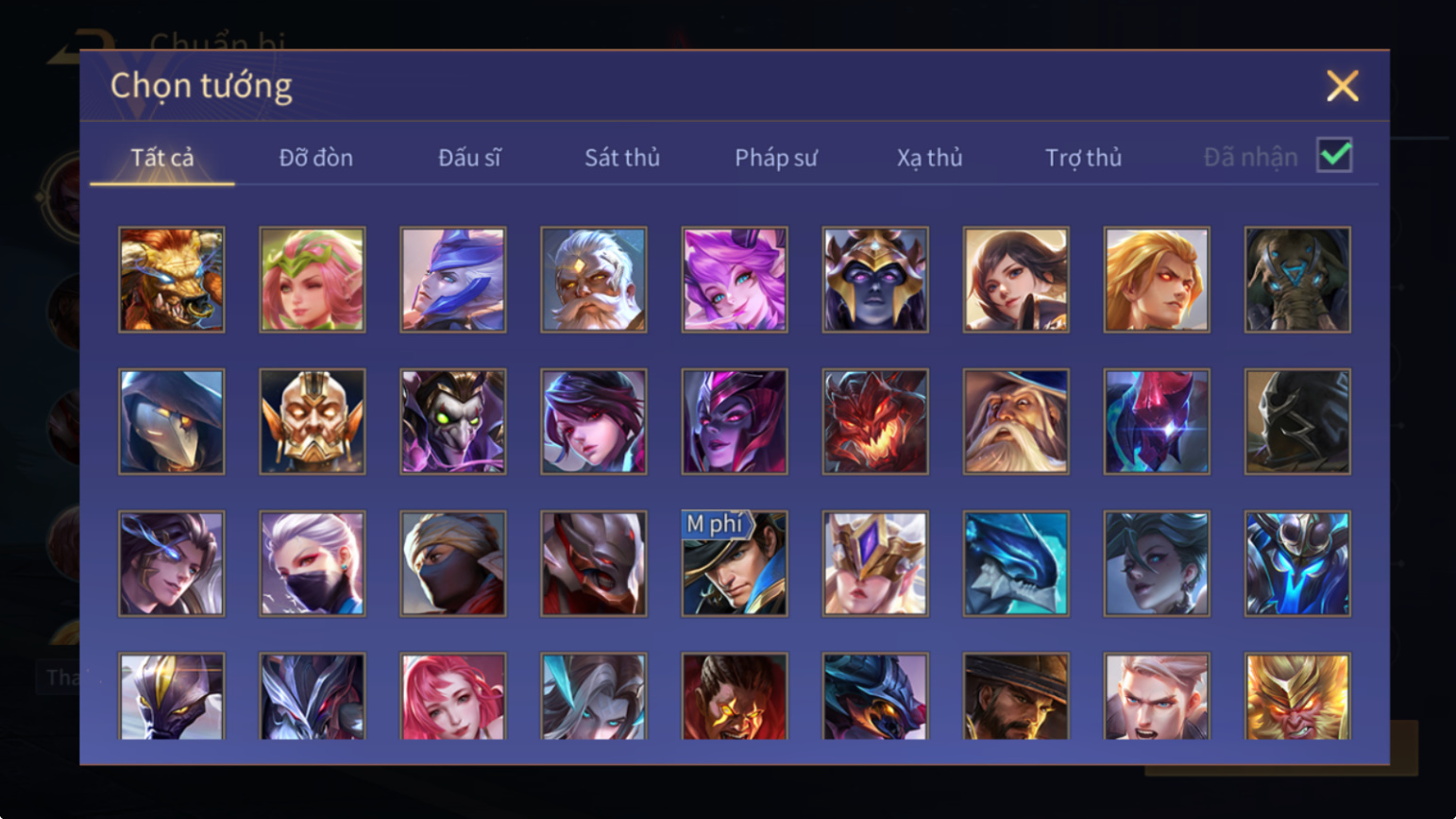Viewport: 1456px width, 819px height.
Task: Pick the white-bearded old man hero
Action: (594, 280)
